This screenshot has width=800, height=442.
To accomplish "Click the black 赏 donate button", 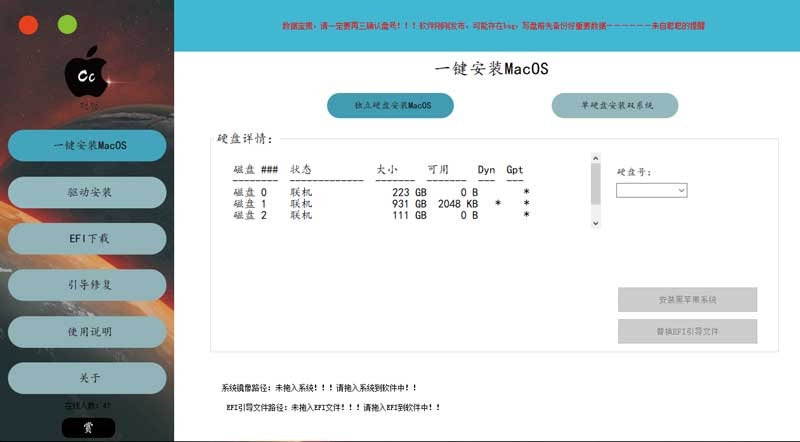I will (x=88, y=428).
